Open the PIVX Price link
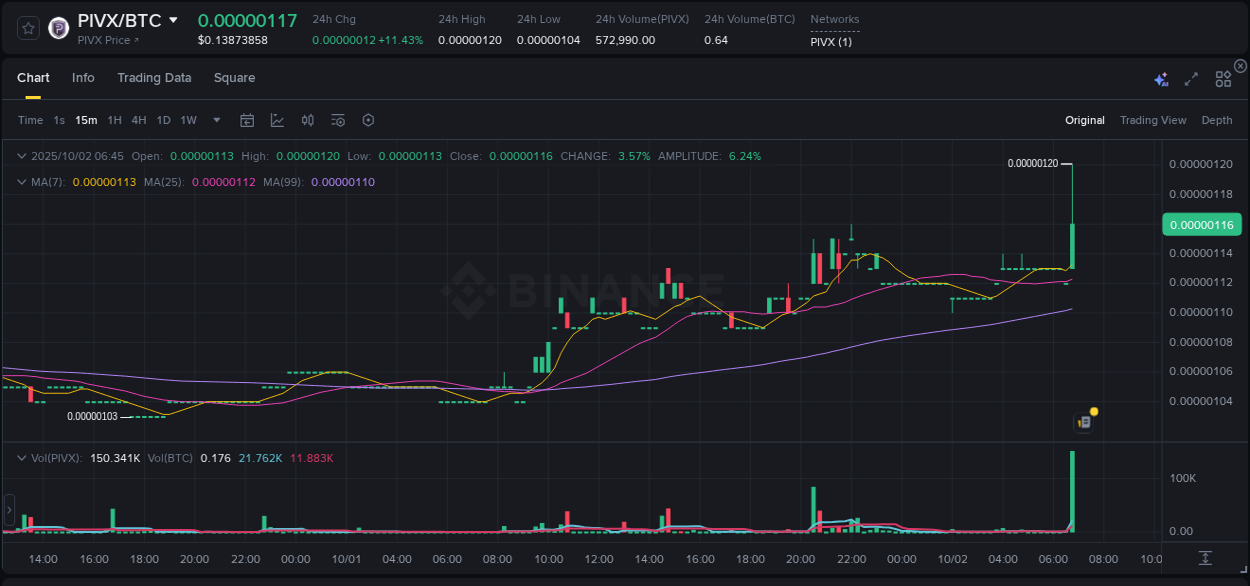 [x=105, y=41]
